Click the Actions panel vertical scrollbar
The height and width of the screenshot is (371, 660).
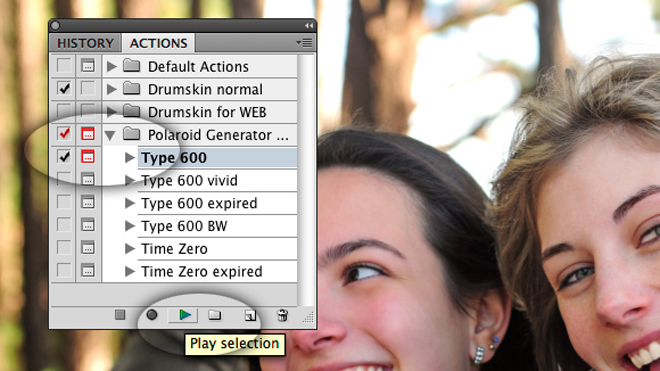[x=306, y=180]
